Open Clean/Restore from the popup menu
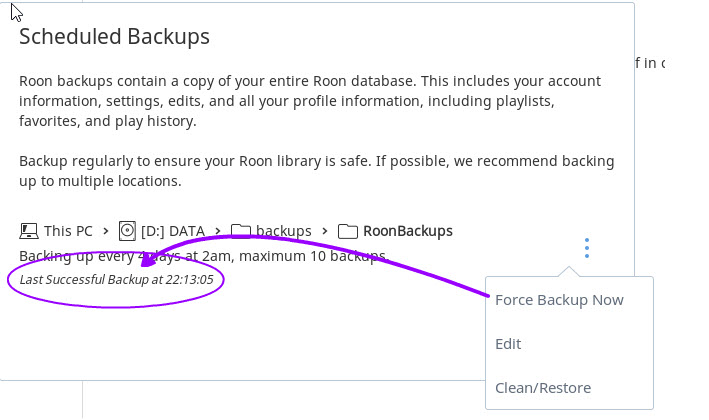The width and height of the screenshot is (709, 420). (543, 388)
